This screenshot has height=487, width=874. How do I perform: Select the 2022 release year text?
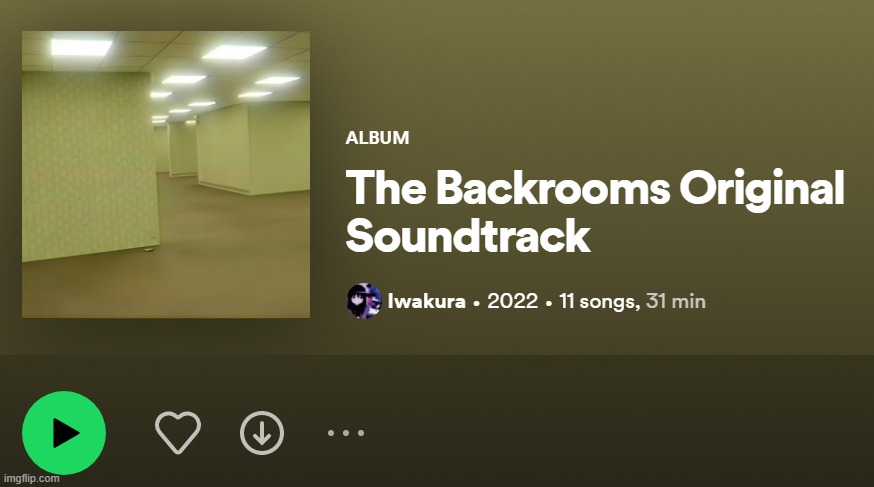tap(513, 301)
